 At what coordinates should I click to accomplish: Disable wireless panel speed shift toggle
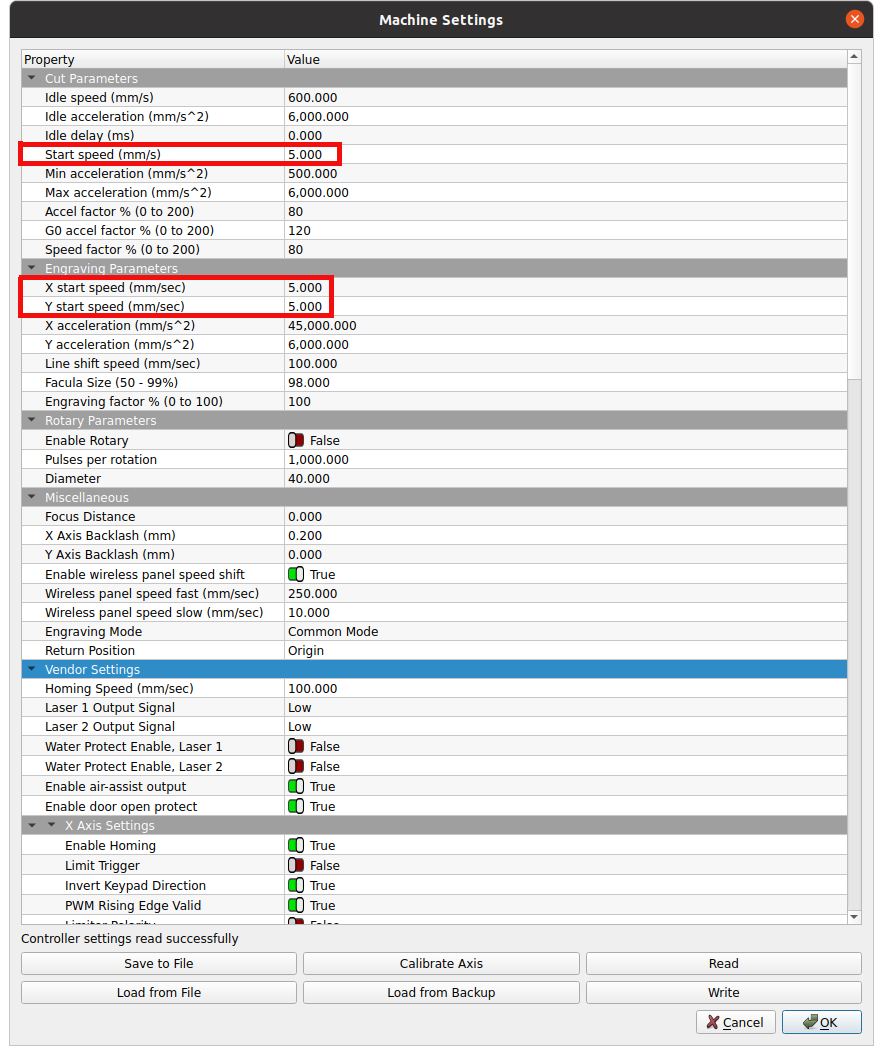pos(296,575)
